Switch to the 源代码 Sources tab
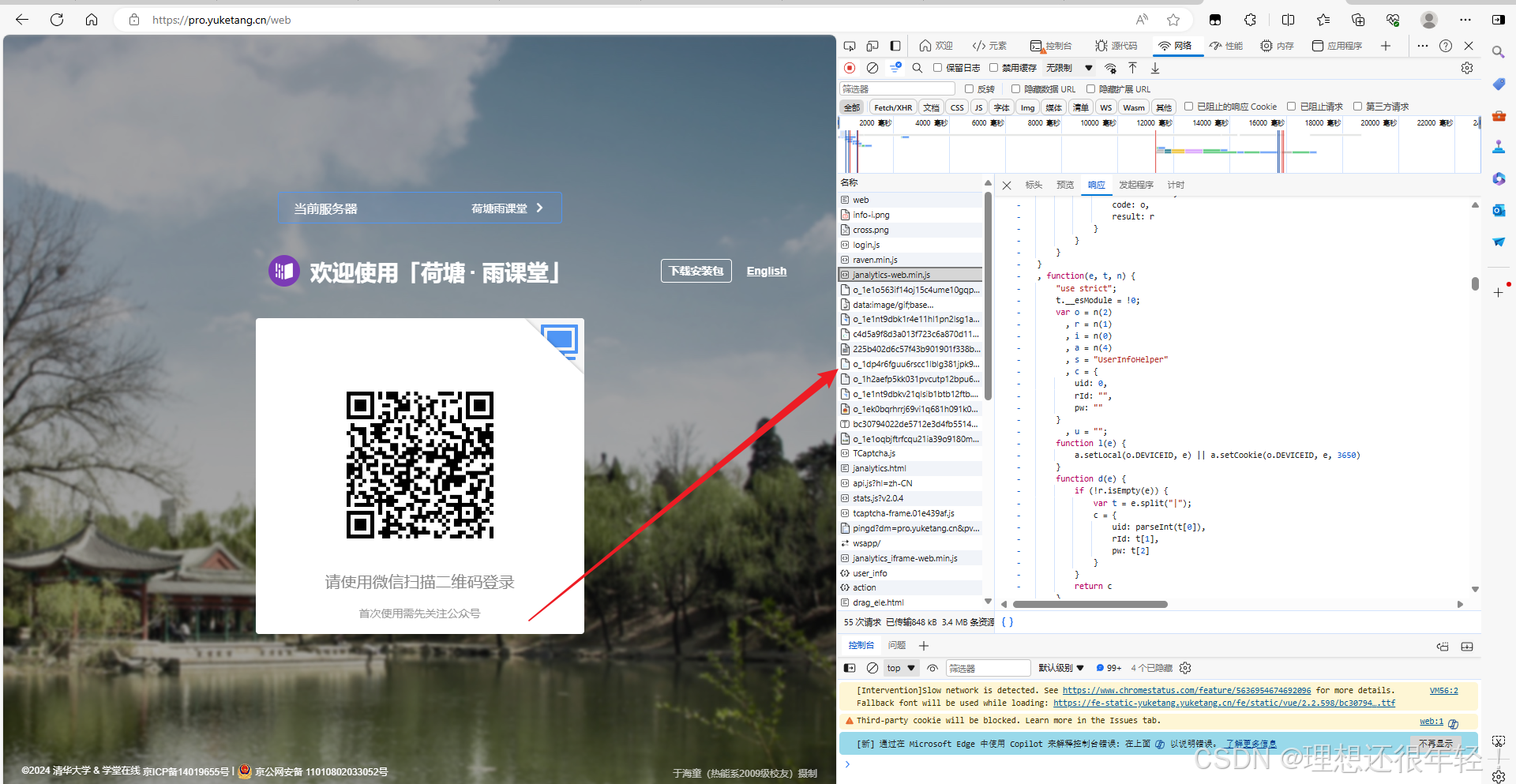The width and height of the screenshot is (1516, 784). (x=1116, y=46)
